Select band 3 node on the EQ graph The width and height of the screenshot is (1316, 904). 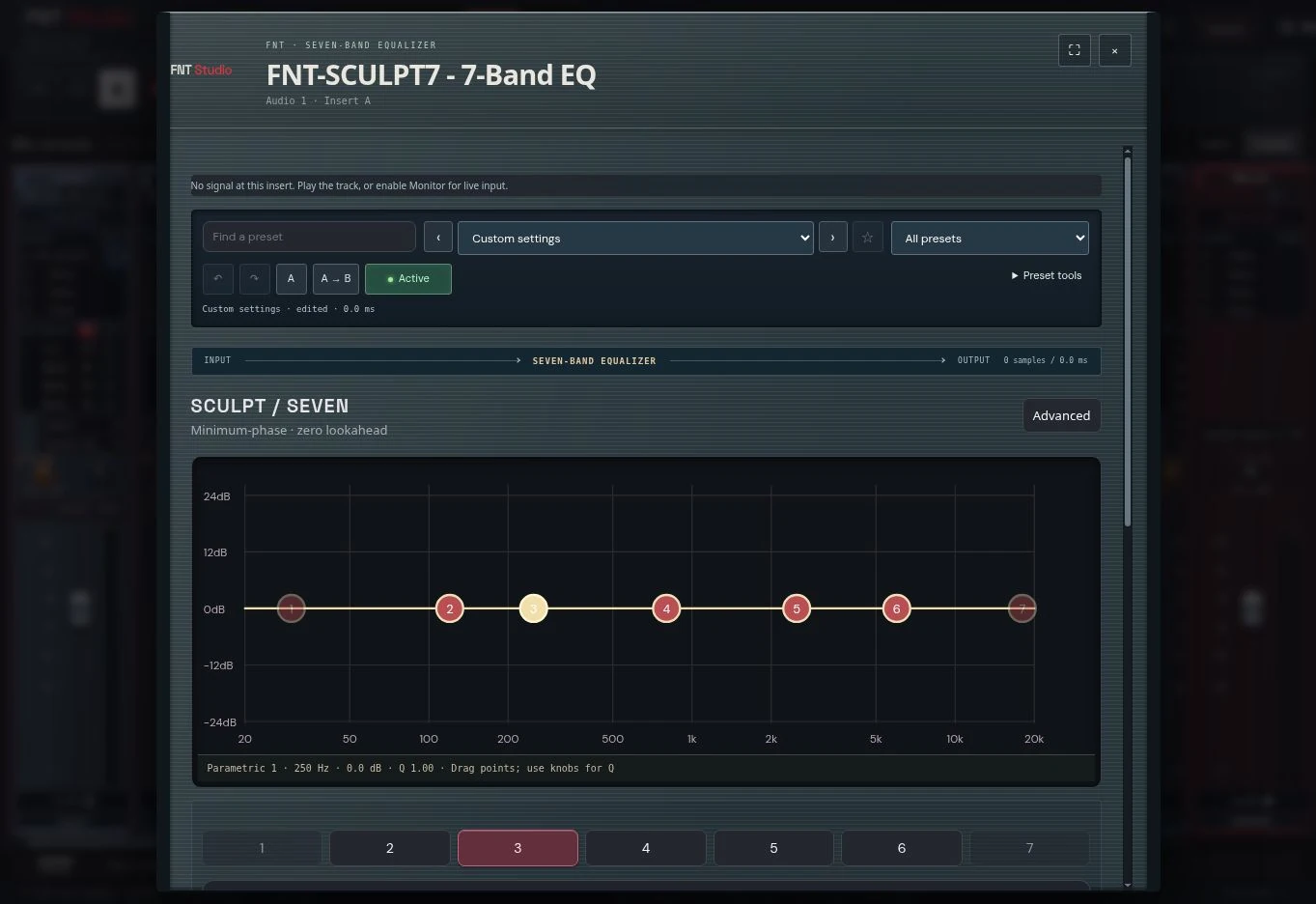pyautogui.click(x=533, y=608)
